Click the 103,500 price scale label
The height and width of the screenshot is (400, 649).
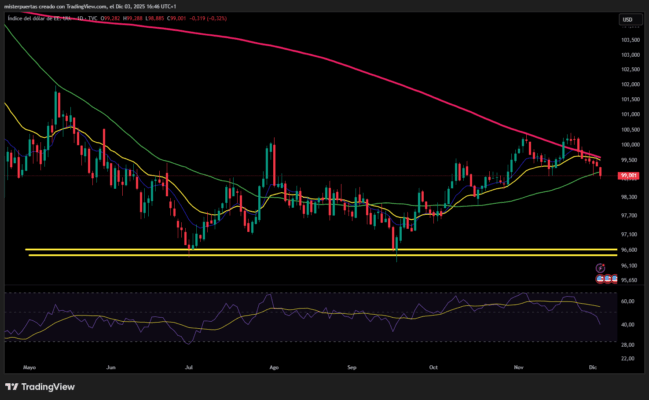[629, 39]
